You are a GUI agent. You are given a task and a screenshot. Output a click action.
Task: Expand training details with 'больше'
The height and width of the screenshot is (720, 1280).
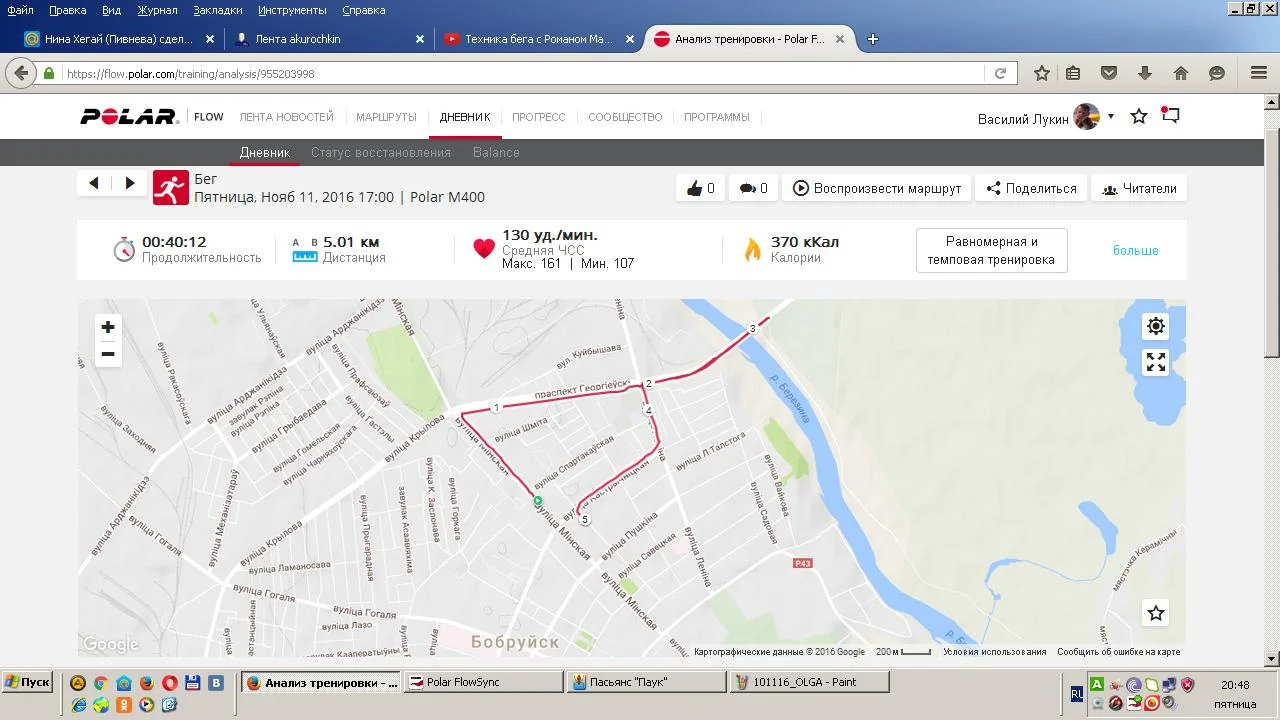[1135, 250]
